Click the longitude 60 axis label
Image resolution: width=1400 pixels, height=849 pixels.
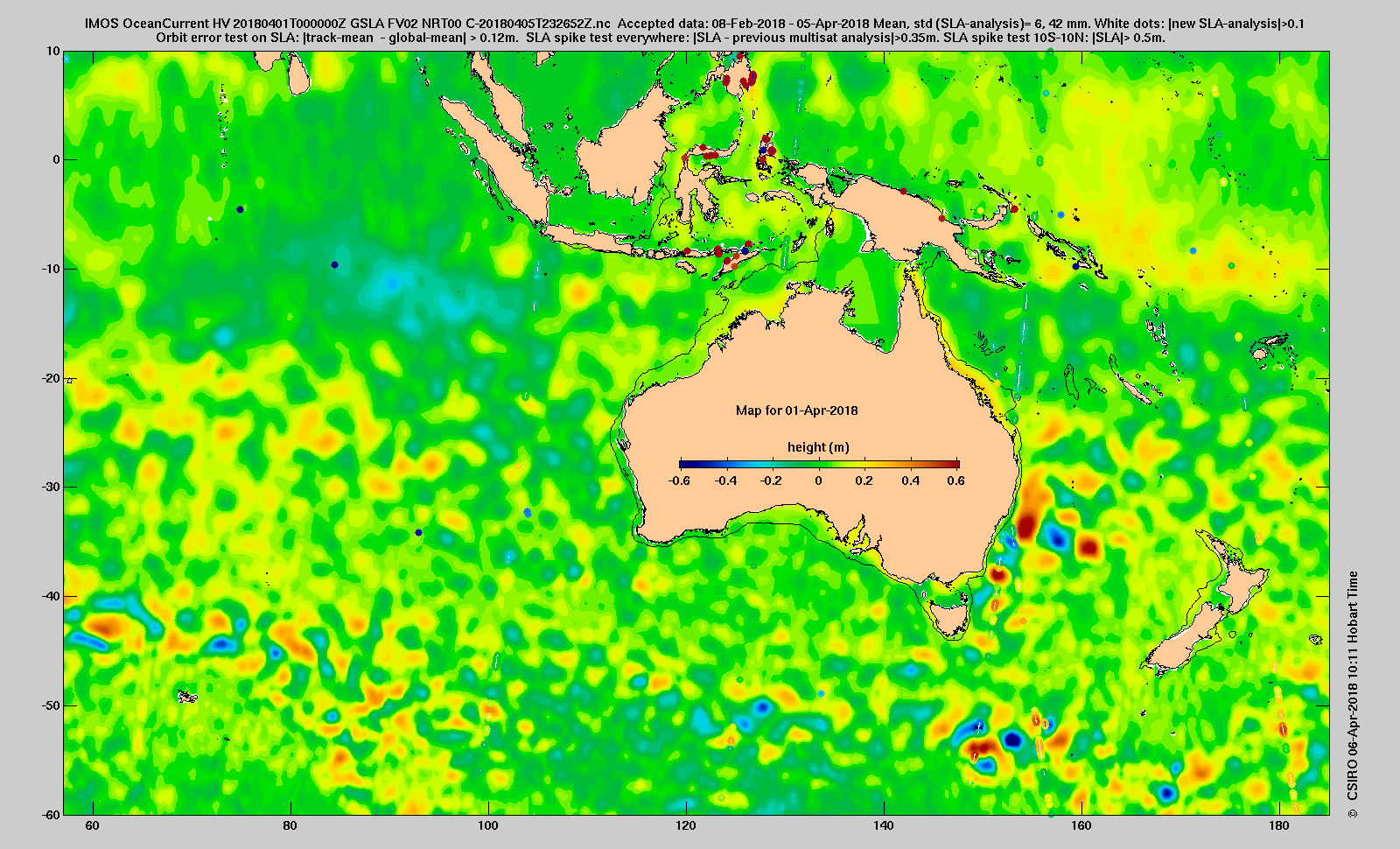pos(92,825)
